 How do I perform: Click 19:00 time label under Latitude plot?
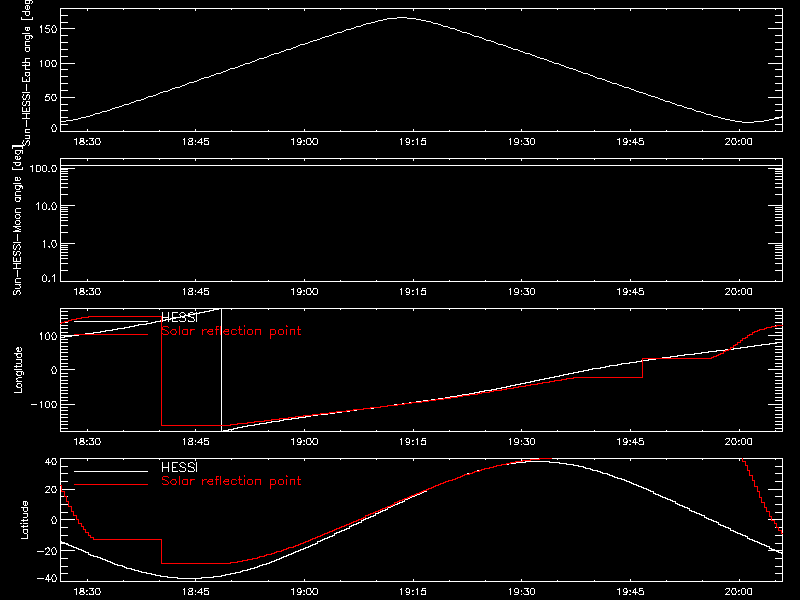click(305, 591)
